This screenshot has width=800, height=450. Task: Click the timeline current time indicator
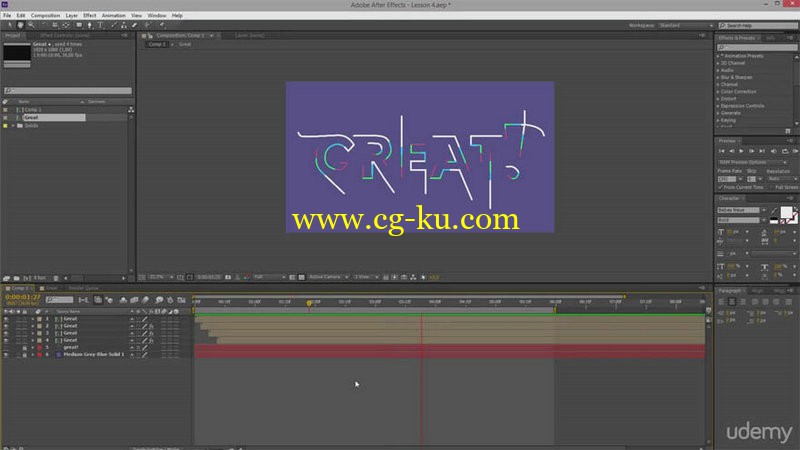point(309,303)
